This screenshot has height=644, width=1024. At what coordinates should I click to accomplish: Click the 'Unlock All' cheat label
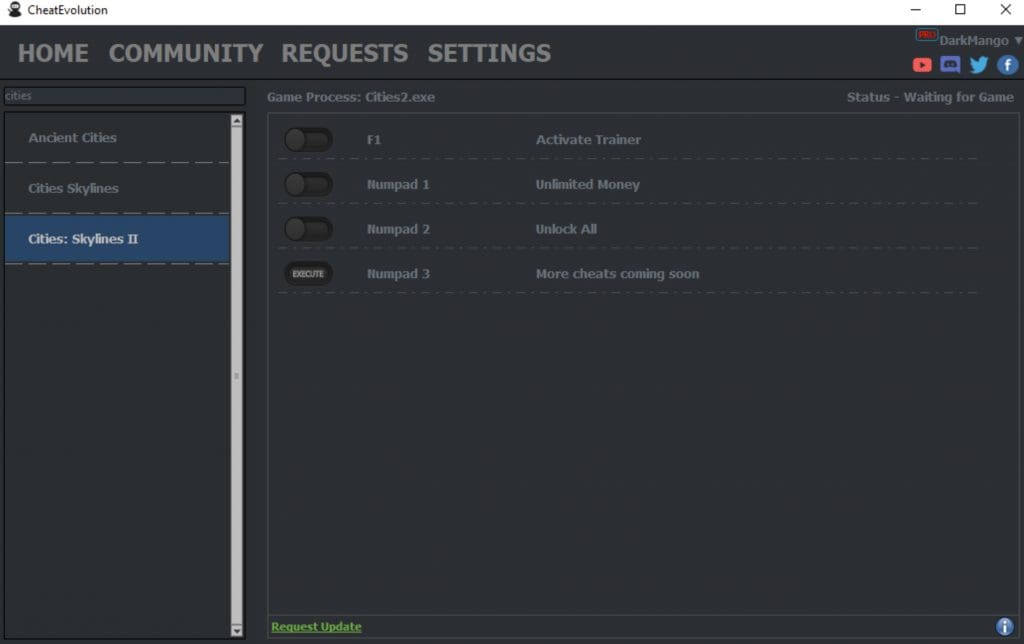click(x=566, y=229)
